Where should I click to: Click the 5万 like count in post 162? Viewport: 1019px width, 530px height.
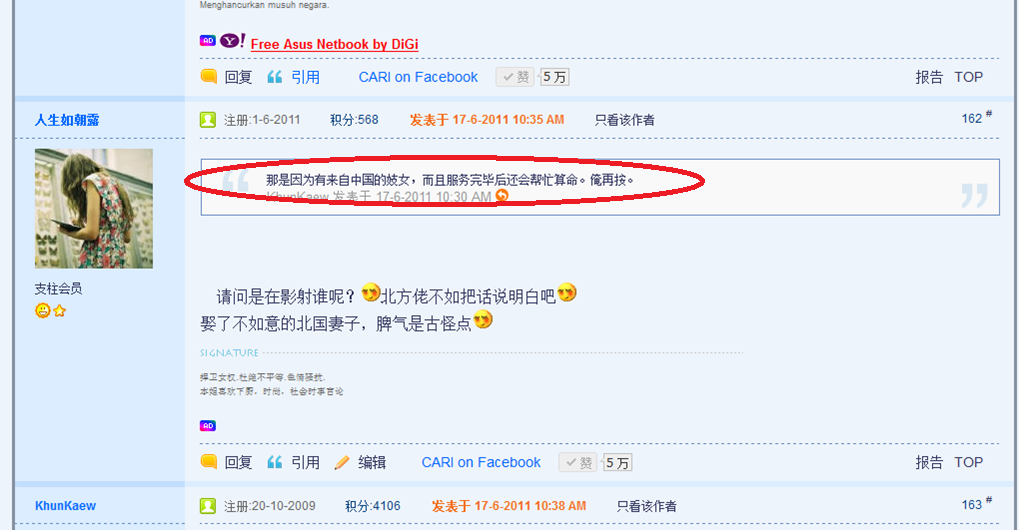point(617,463)
